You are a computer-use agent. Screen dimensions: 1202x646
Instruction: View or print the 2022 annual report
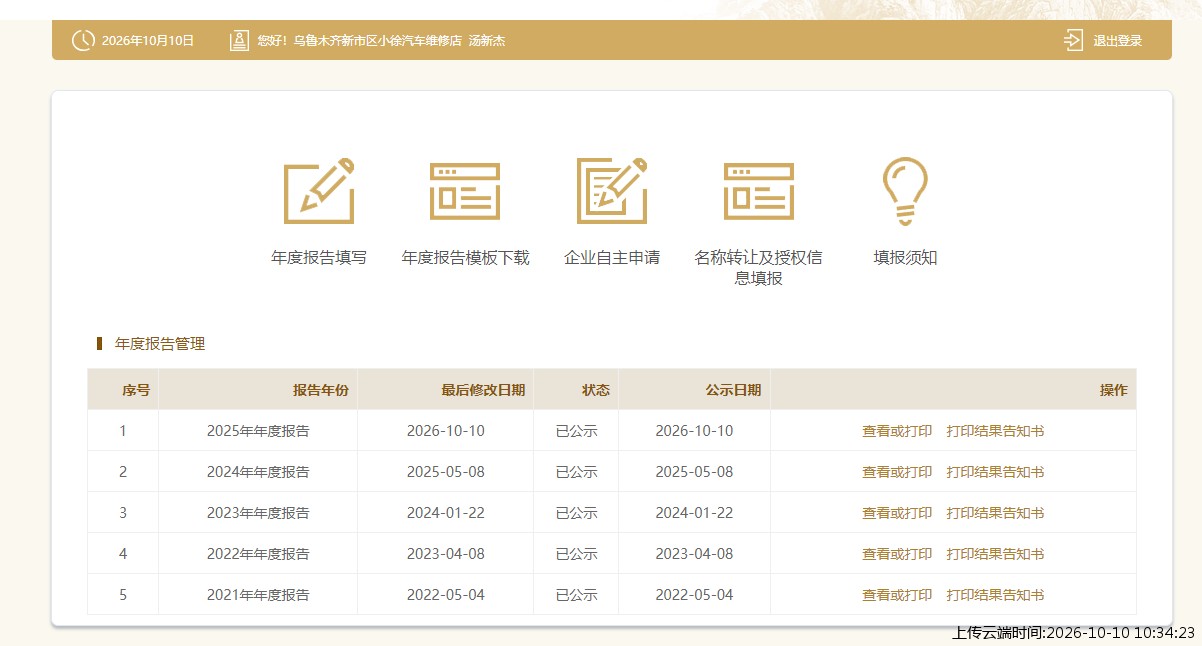pos(897,554)
